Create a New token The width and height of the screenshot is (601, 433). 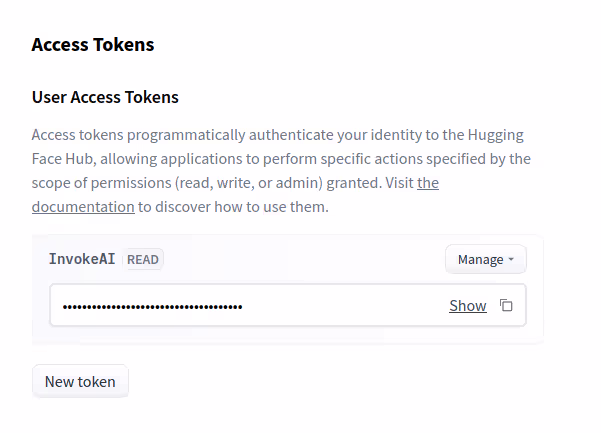coord(80,382)
